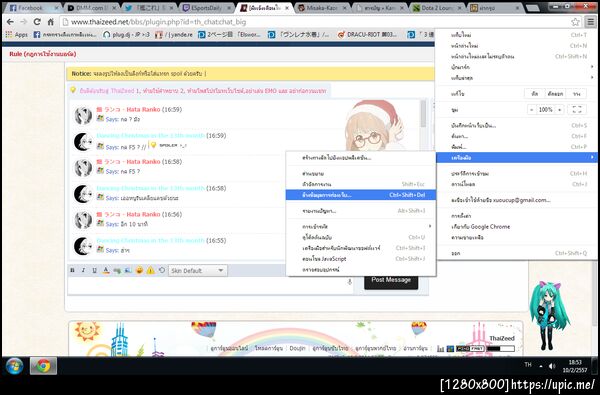Bookmark this page with the star icon
Image resolution: width=600 pixels, height=395 pixels.
(576, 22)
